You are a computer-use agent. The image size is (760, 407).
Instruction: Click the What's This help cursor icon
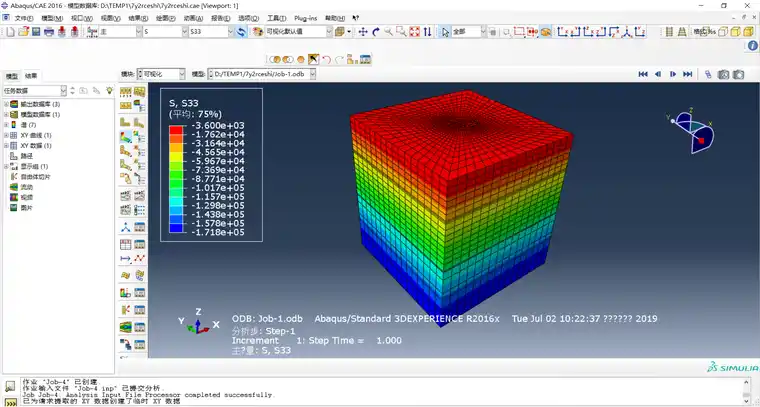356,18
